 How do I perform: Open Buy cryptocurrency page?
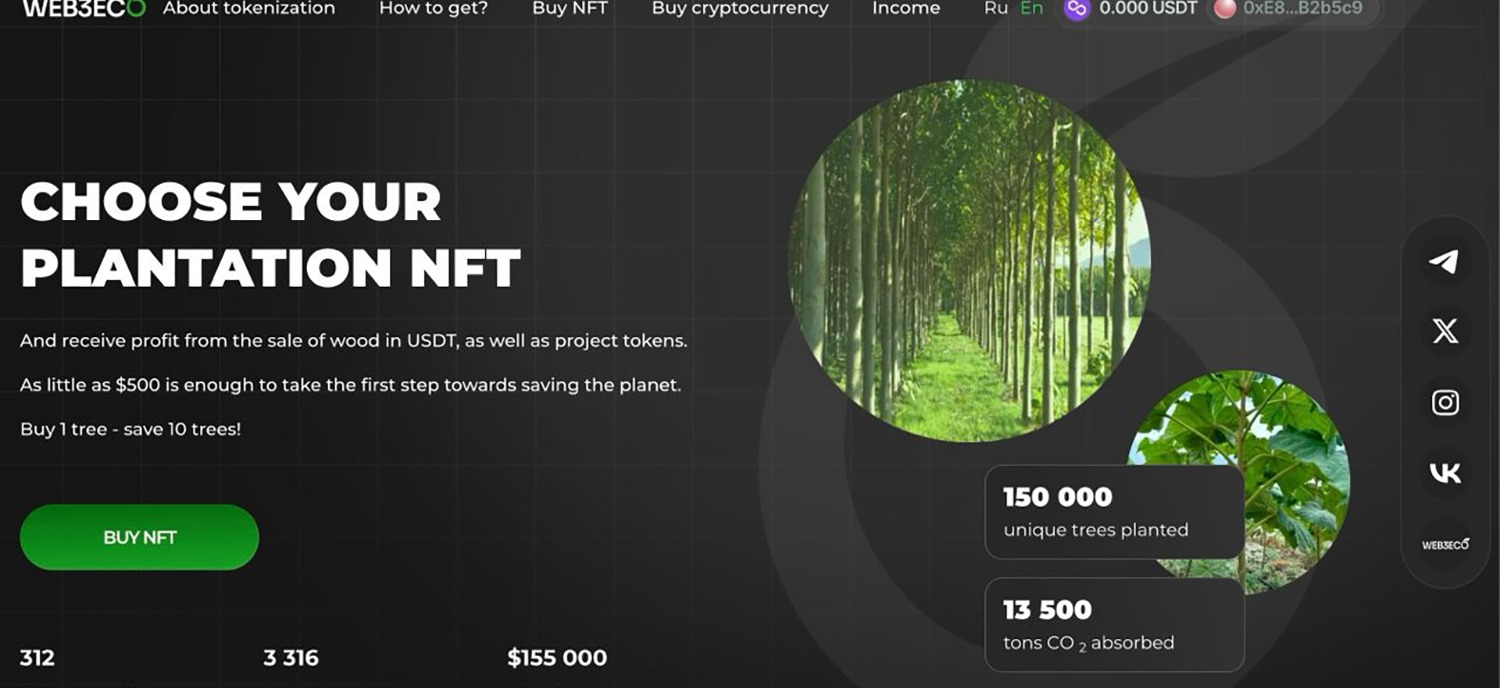coord(740,8)
